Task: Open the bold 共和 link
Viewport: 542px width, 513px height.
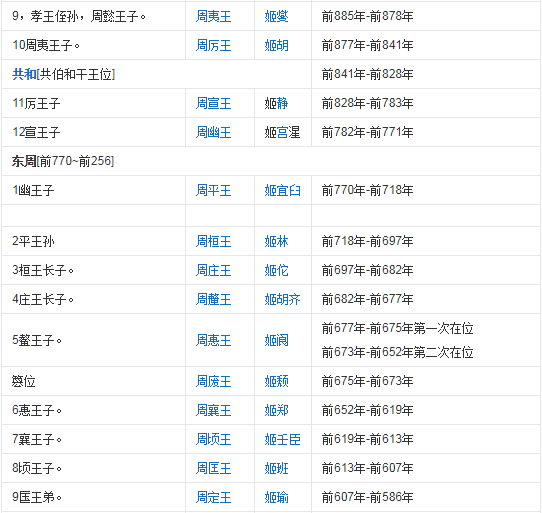Action: pos(24,74)
